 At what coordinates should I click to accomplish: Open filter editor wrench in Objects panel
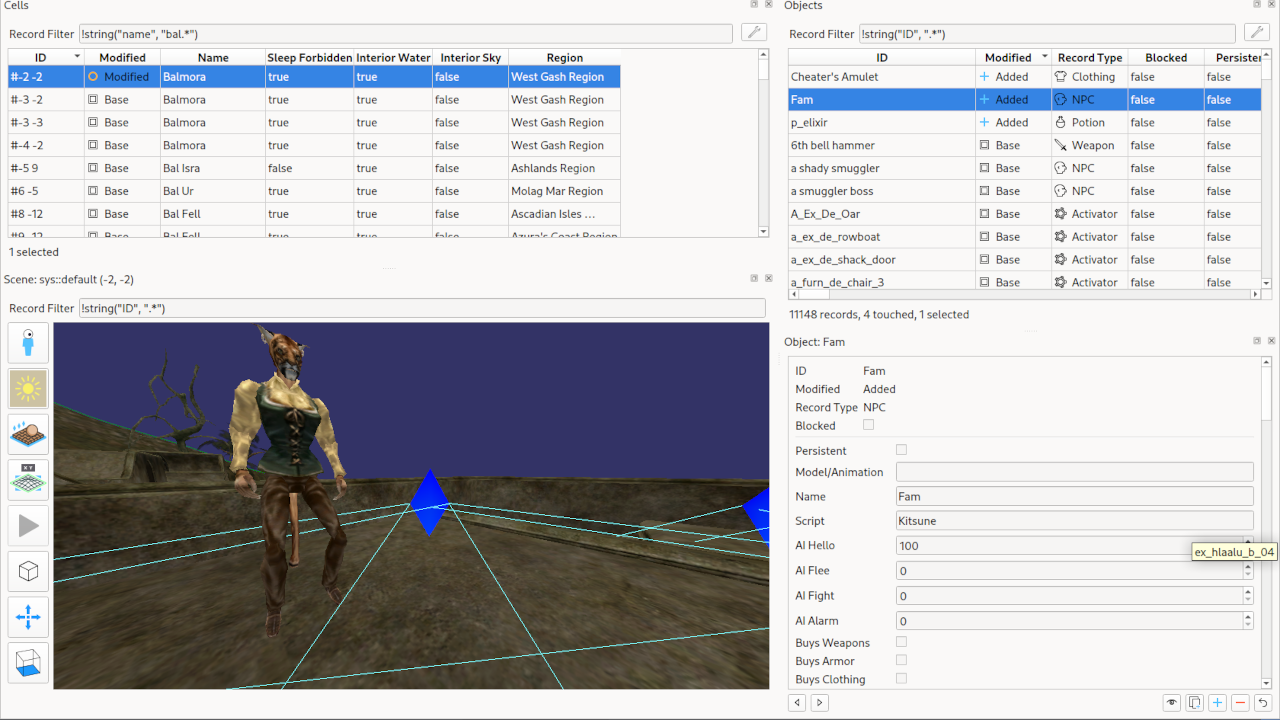pos(1257,33)
